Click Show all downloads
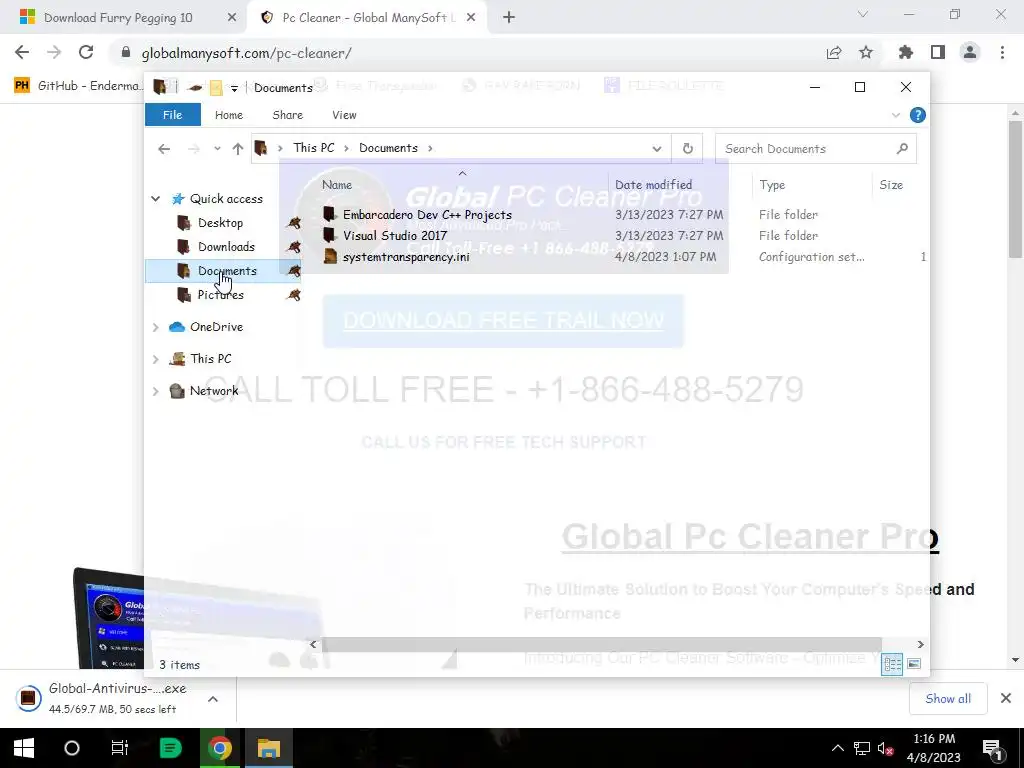The image size is (1024, 768). click(948, 699)
